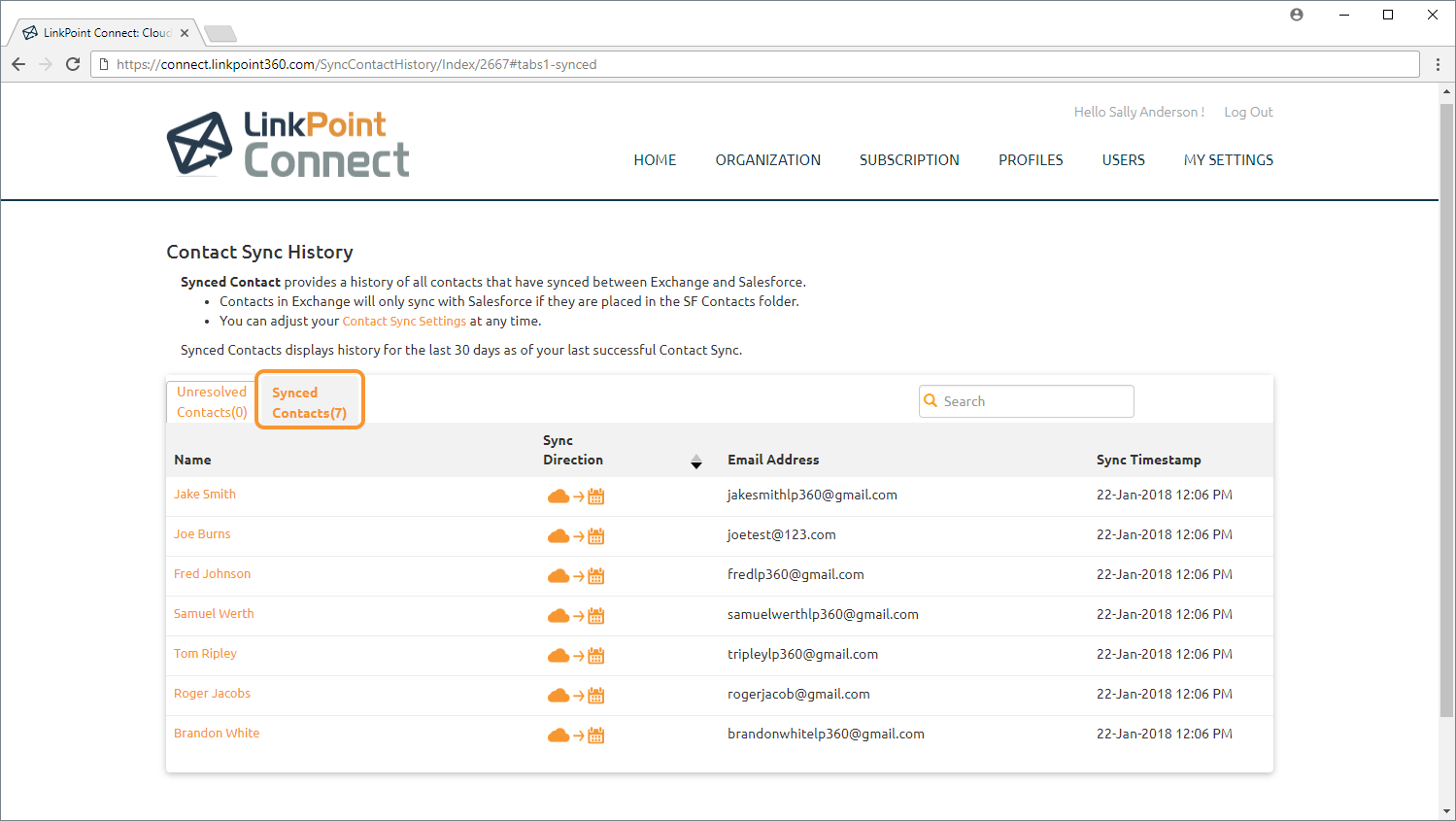This screenshot has height=821, width=1456.
Task: Open the Brandon White contact link
Action: (217, 733)
